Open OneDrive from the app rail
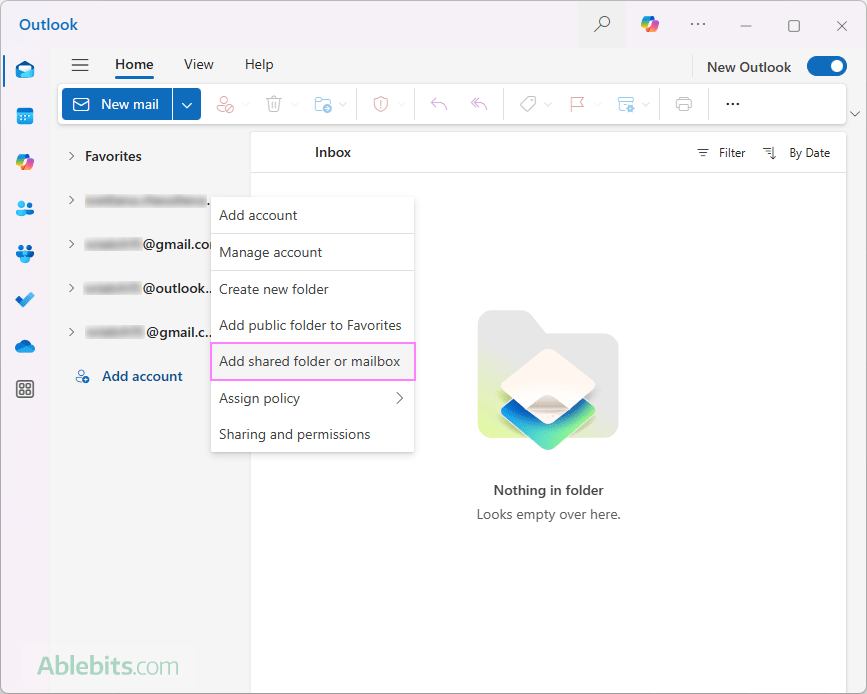This screenshot has width=867, height=694. [x=25, y=346]
